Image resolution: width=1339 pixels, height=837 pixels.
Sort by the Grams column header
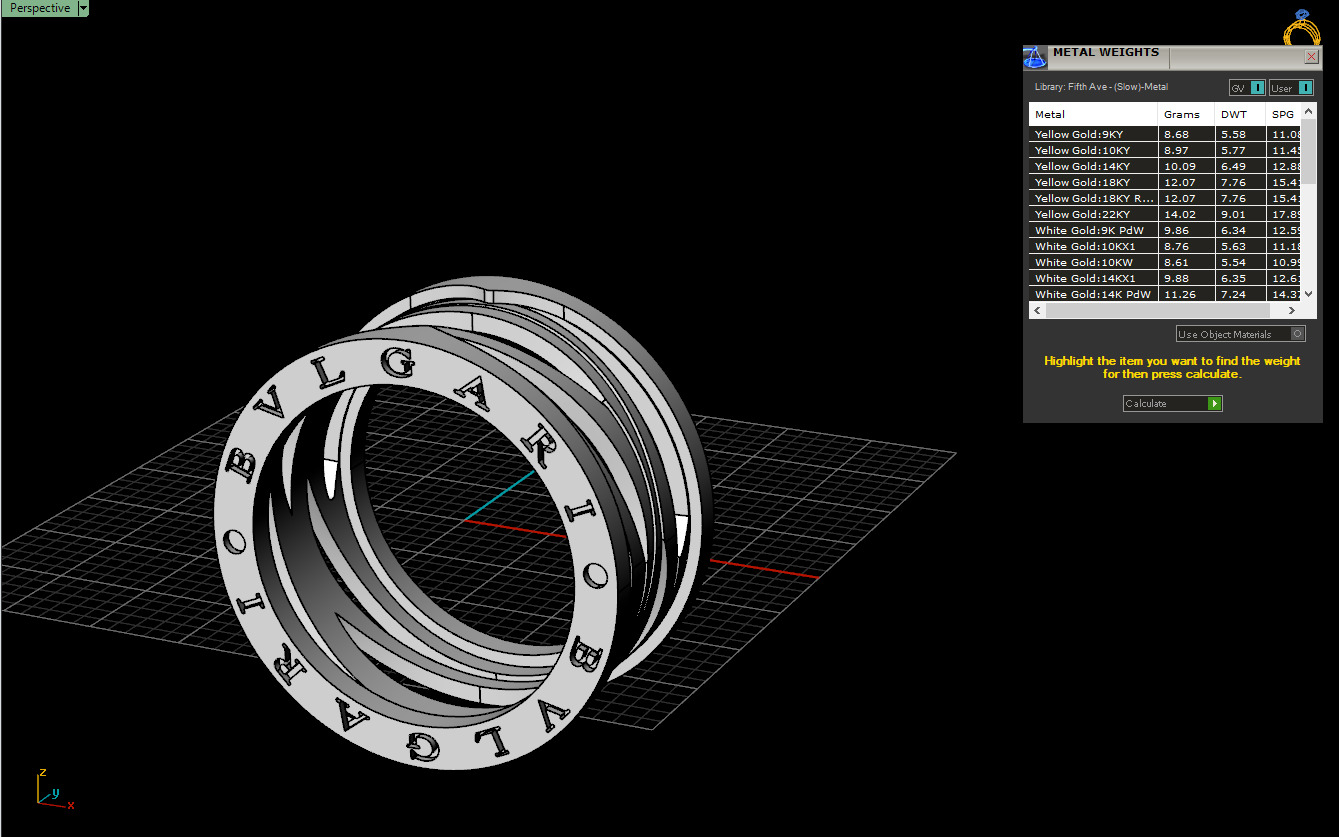pyautogui.click(x=1186, y=114)
